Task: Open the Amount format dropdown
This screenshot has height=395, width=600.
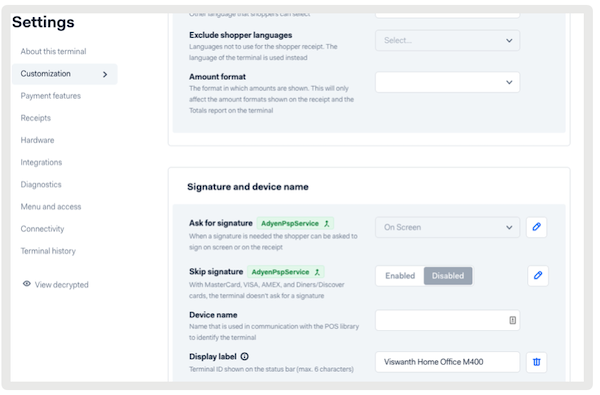Action: pyautogui.click(x=447, y=82)
